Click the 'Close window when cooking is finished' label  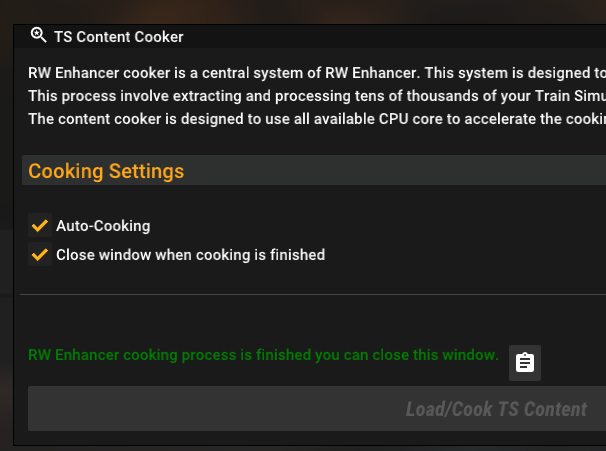tap(190, 255)
